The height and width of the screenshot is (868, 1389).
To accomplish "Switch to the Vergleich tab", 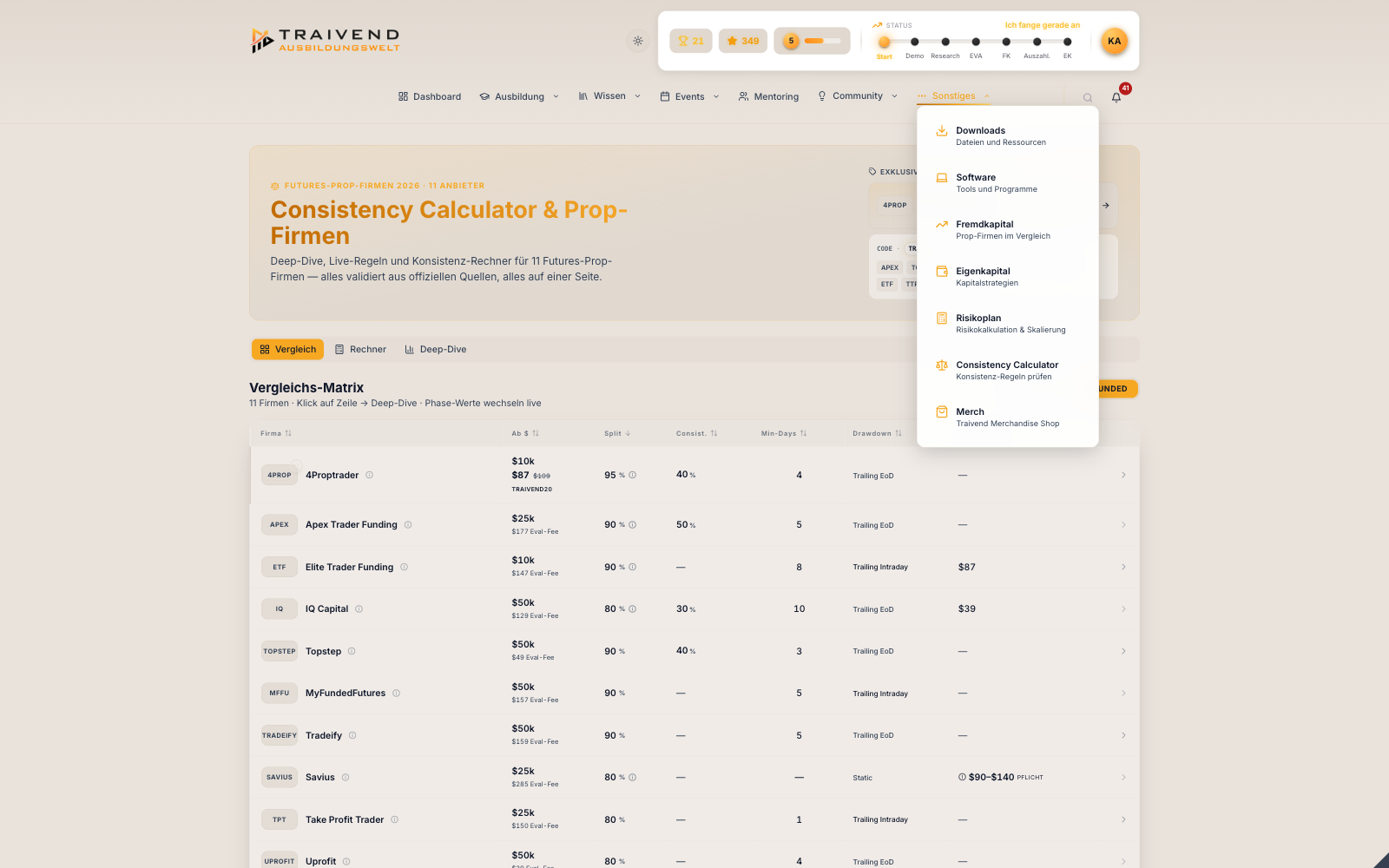I will (287, 349).
